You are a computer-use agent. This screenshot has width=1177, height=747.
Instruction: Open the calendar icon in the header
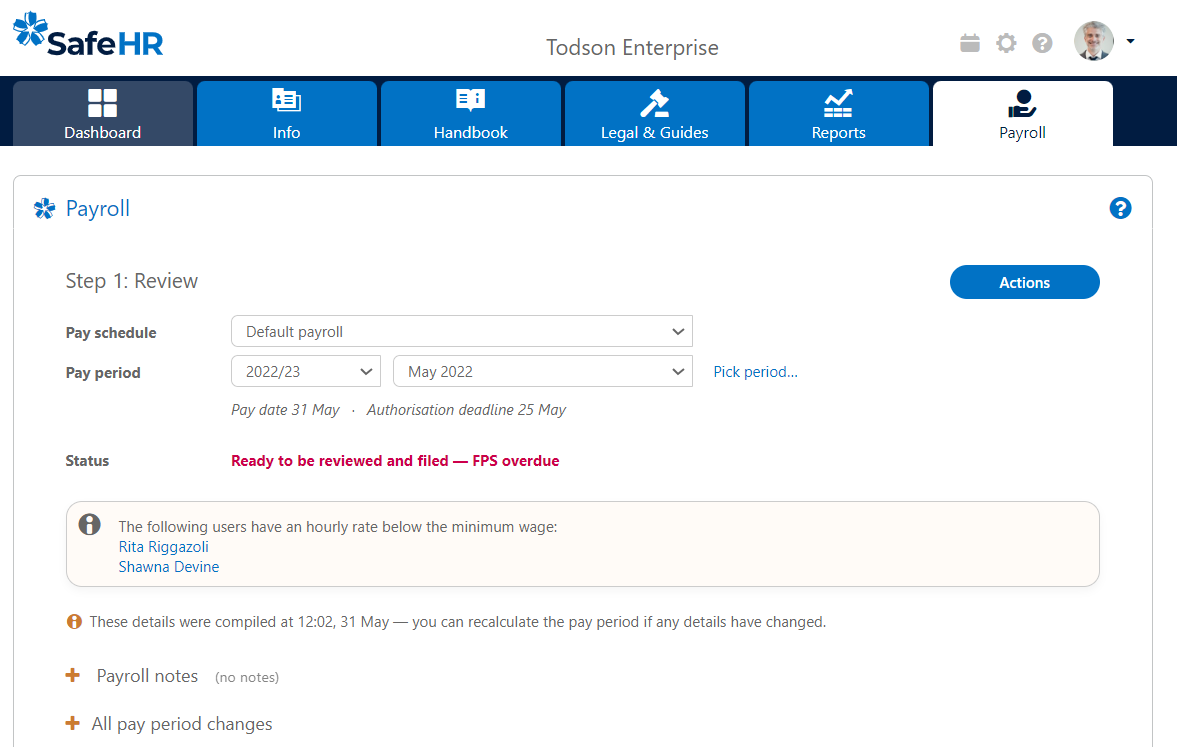[969, 43]
